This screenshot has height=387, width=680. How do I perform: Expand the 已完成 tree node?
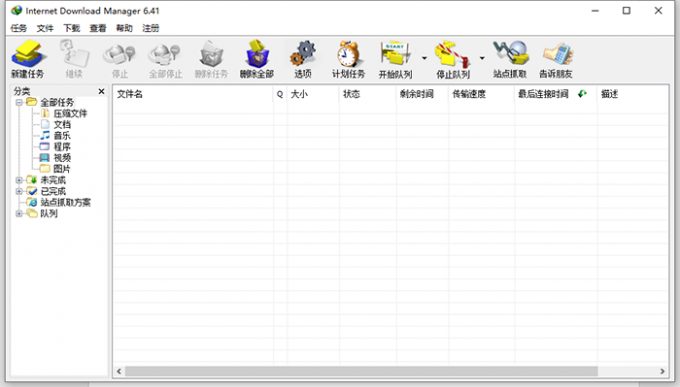(19, 191)
